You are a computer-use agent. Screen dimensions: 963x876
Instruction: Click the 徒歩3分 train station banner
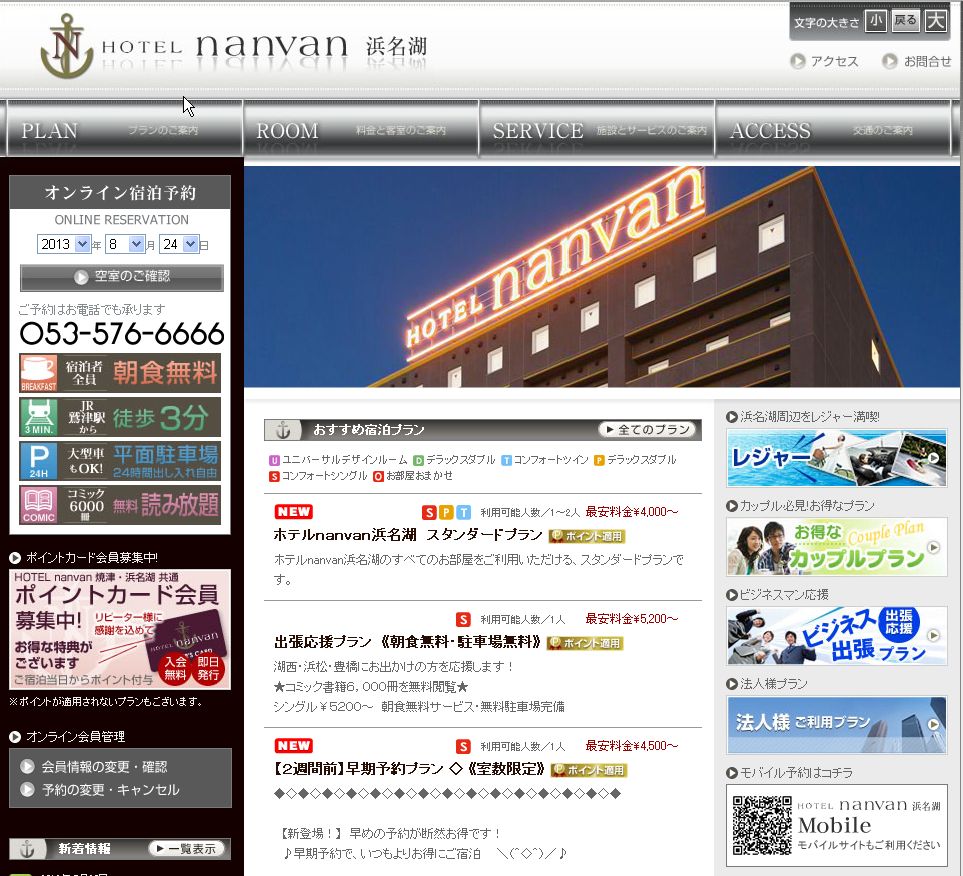tap(120, 417)
